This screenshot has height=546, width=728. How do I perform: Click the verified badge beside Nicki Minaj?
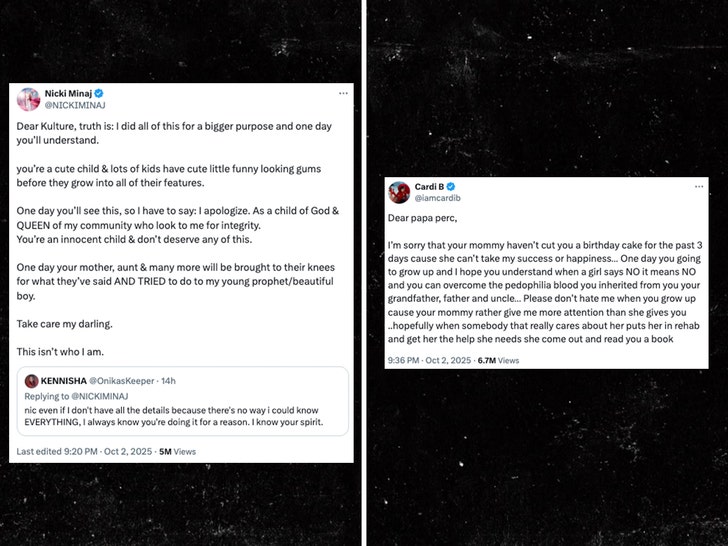111,93
